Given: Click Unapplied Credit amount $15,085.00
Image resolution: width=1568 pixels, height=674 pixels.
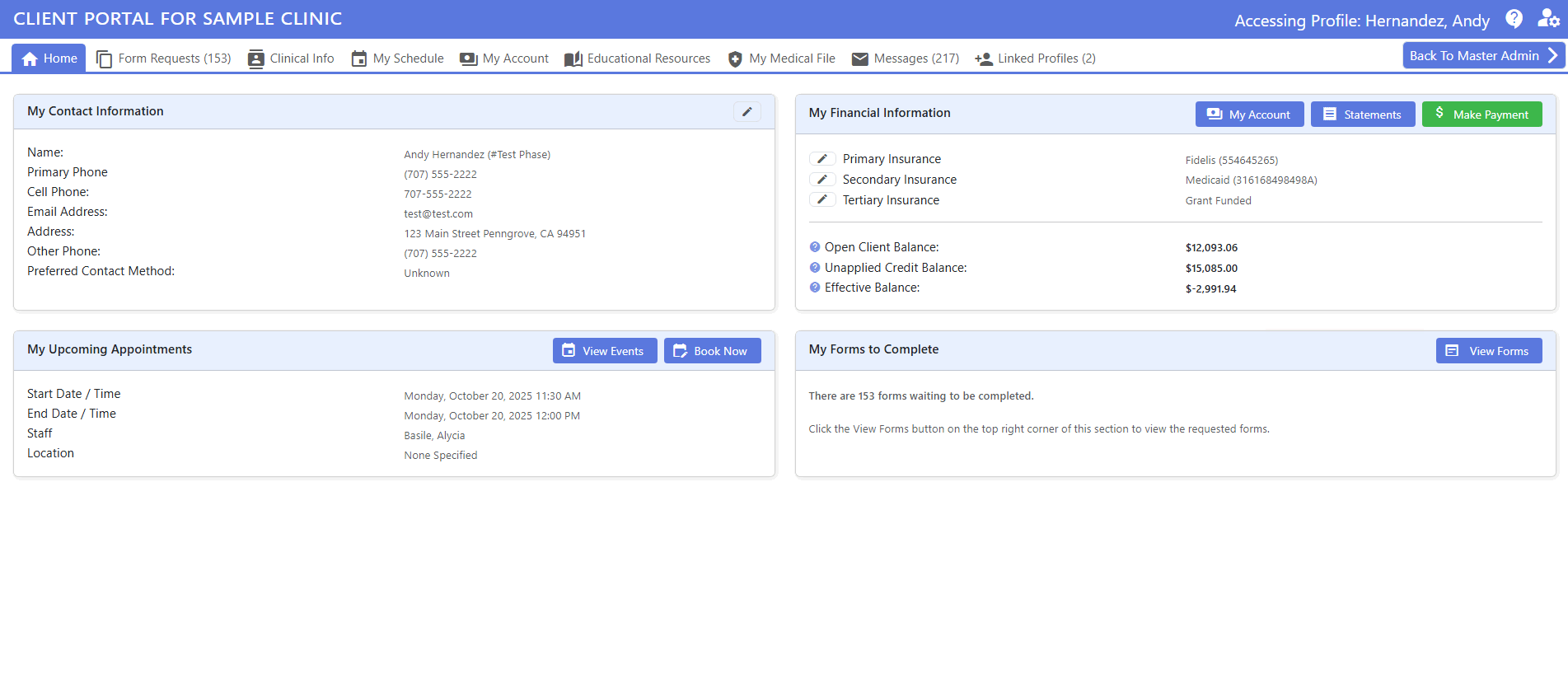Looking at the screenshot, I should (1211, 269).
